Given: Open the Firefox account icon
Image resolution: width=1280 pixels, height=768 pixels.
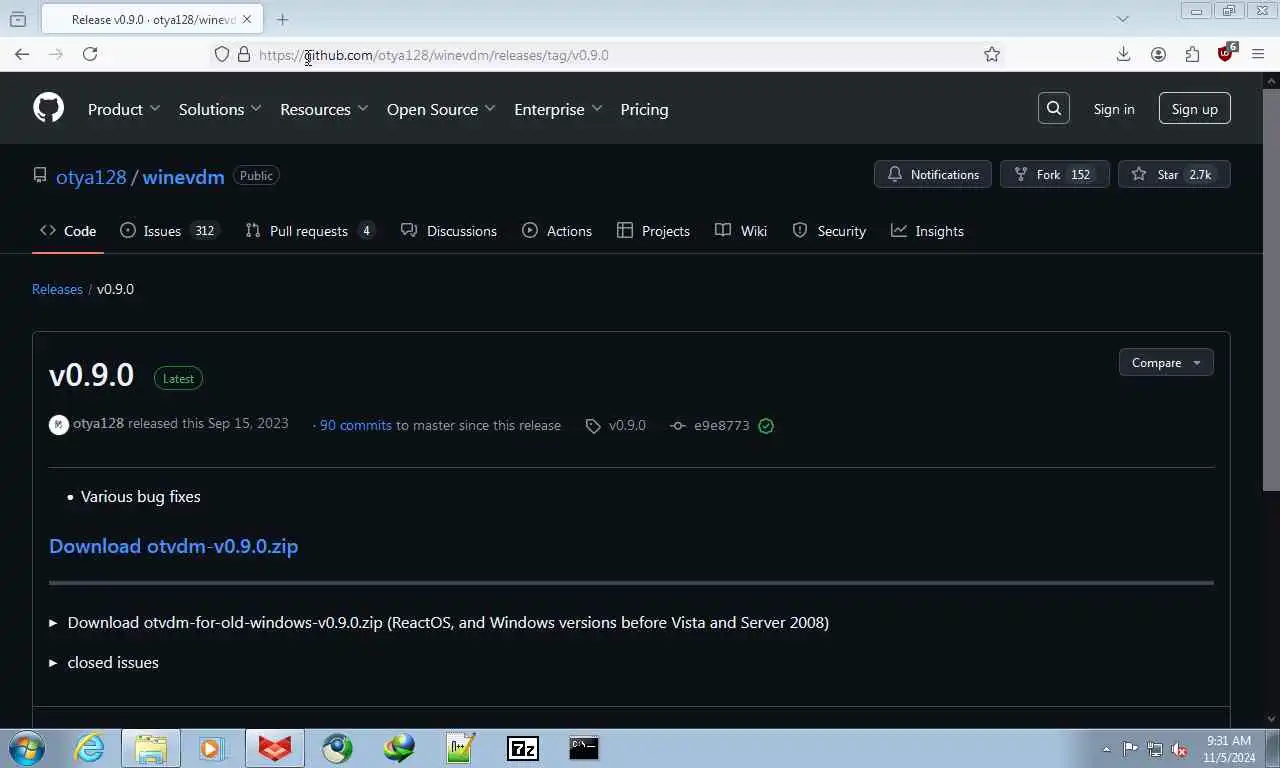Looking at the screenshot, I should pyautogui.click(x=1158, y=55).
